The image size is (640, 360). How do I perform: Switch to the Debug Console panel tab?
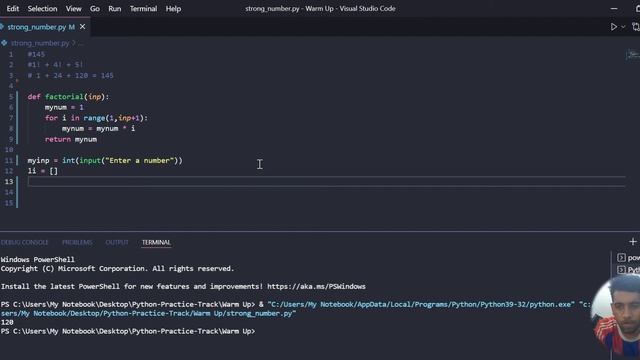click(24, 242)
